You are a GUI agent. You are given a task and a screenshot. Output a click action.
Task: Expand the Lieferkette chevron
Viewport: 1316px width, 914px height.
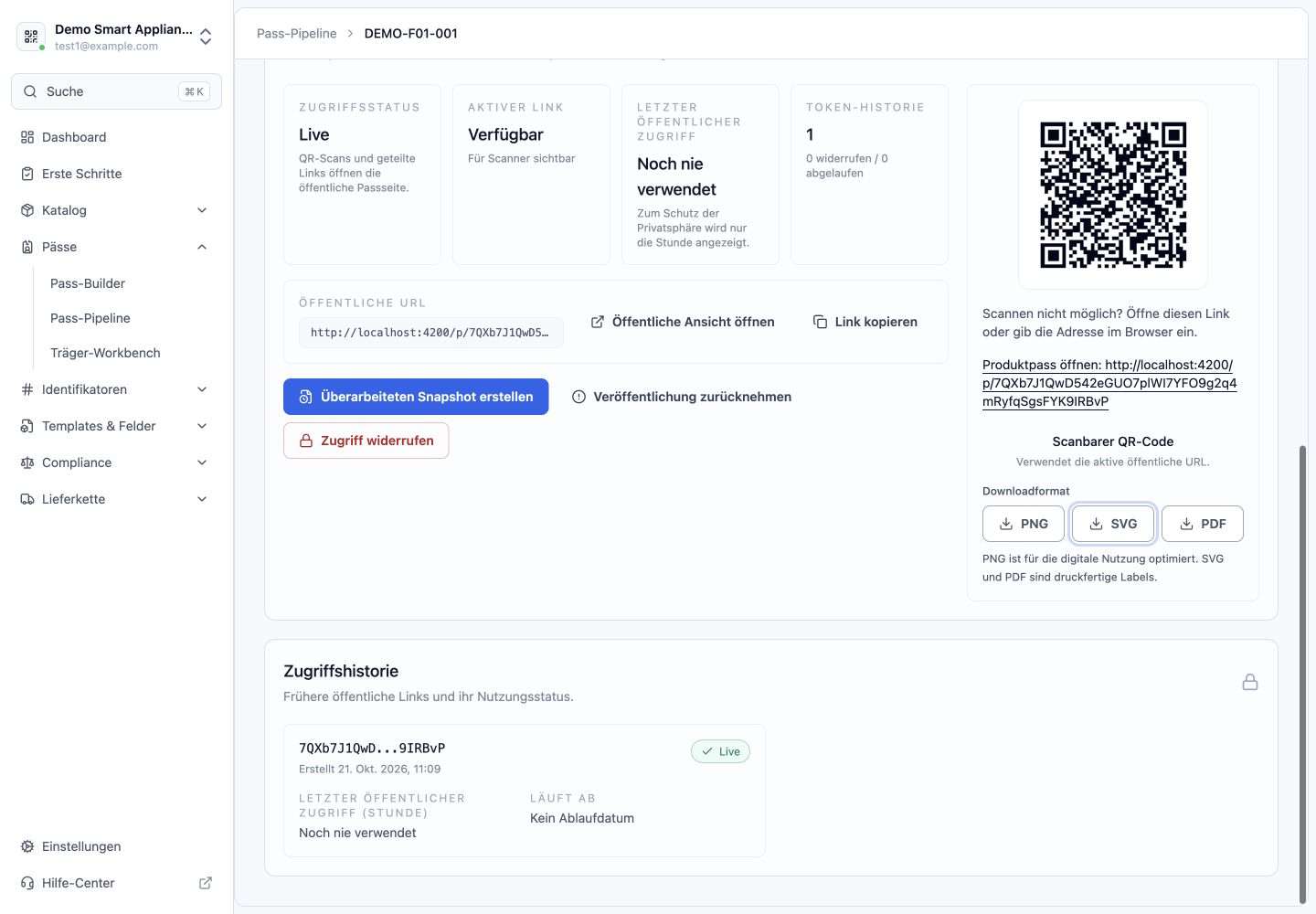click(202, 499)
